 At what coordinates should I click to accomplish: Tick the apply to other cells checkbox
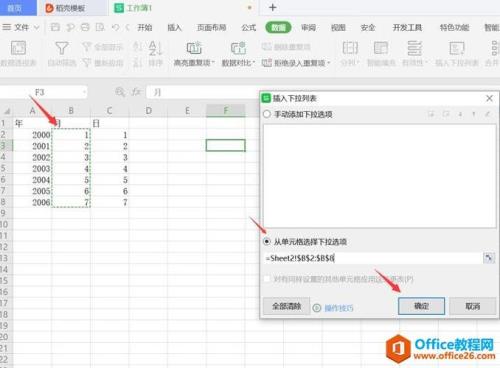pos(267,279)
